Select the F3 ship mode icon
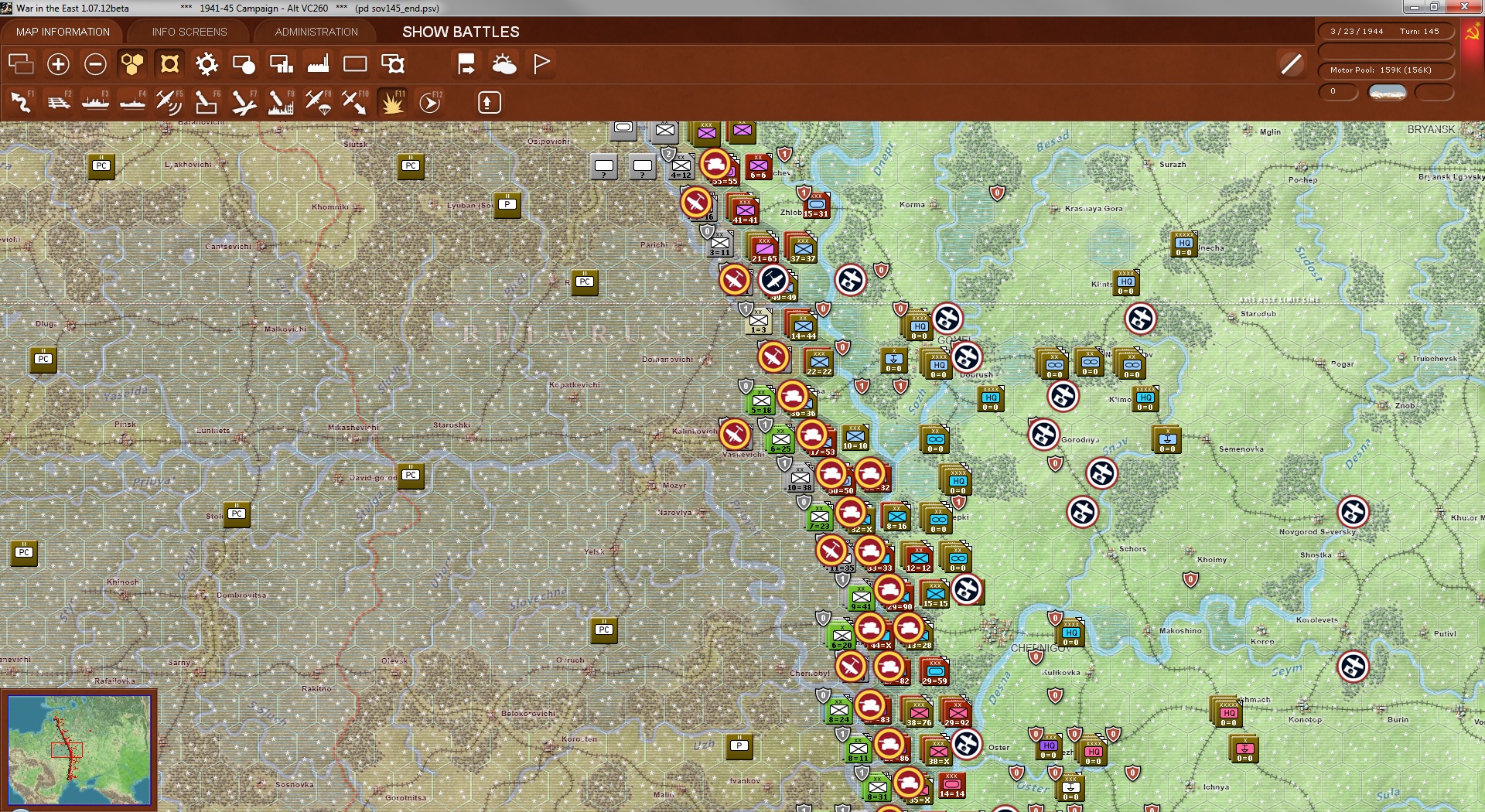Screen dimensions: 1485x812 pyautogui.click(x=95, y=102)
